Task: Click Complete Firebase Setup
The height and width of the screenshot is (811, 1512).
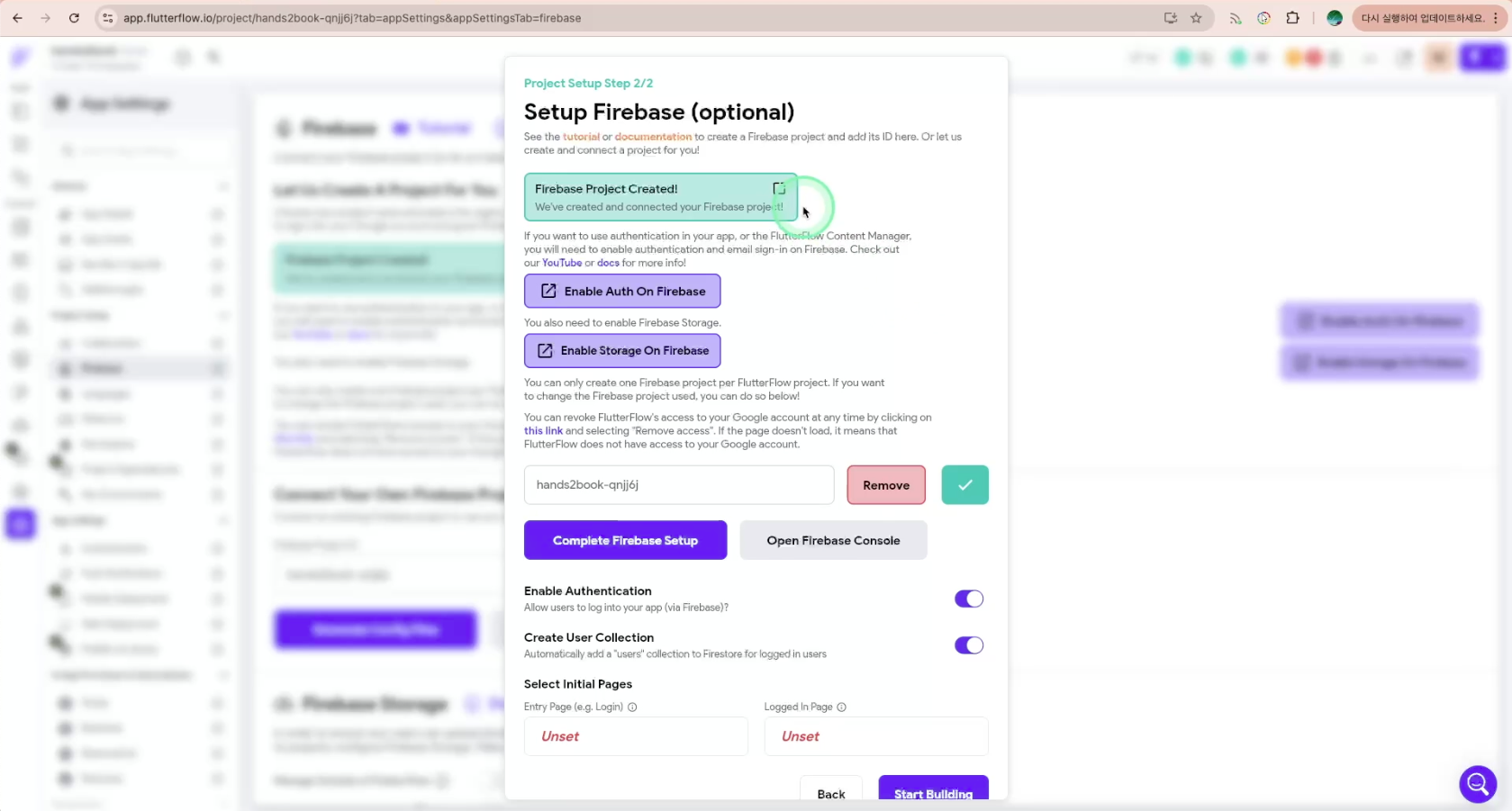Action: click(x=625, y=540)
